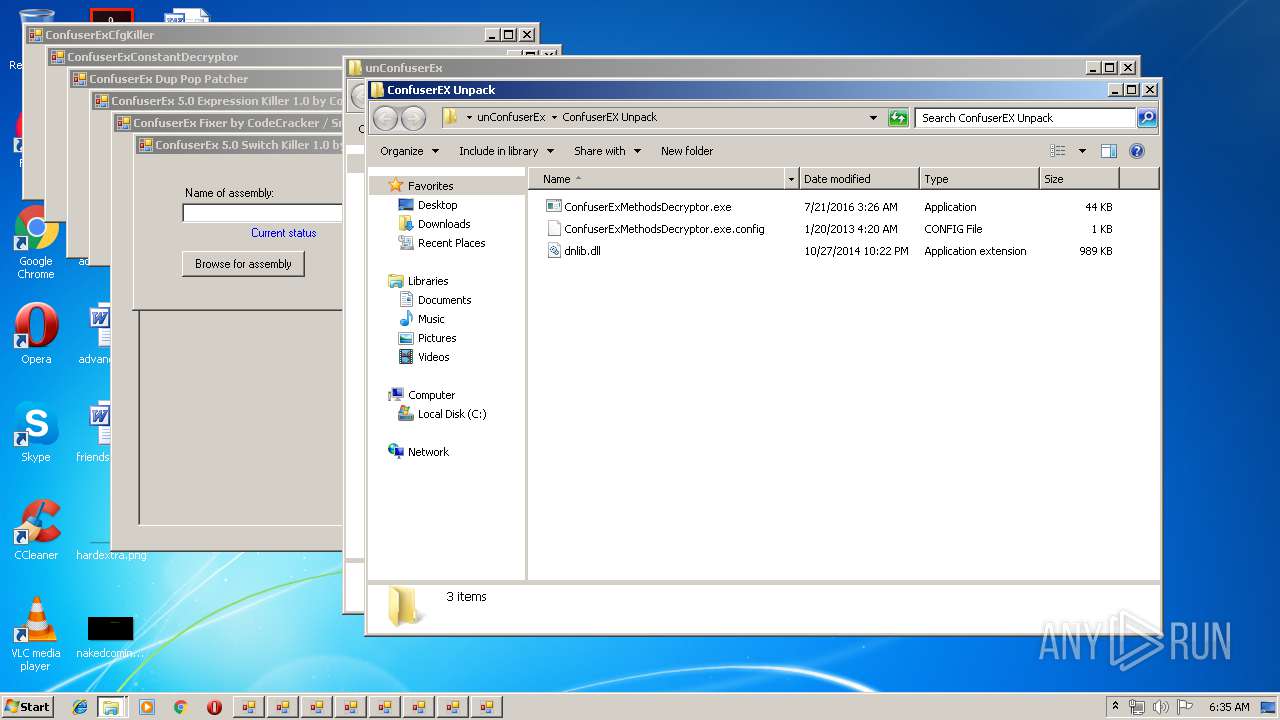Screen dimensions: 1280x720
Task: Open Name column filter dropdown
Action: [x=791, y=179]
